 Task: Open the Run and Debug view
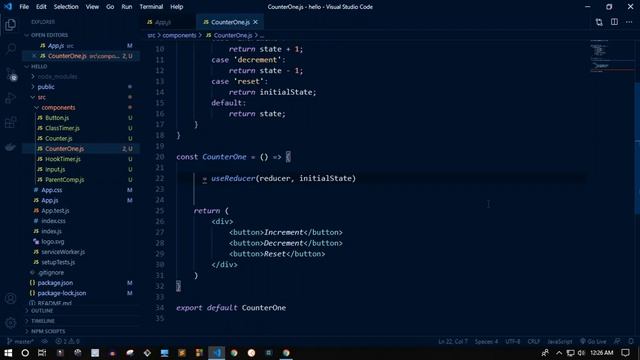point(11,98)
